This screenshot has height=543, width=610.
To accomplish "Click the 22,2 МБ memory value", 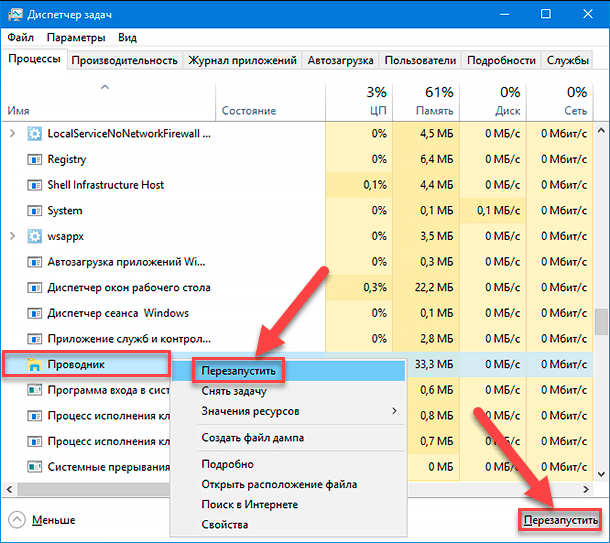I will pos(434,288).
